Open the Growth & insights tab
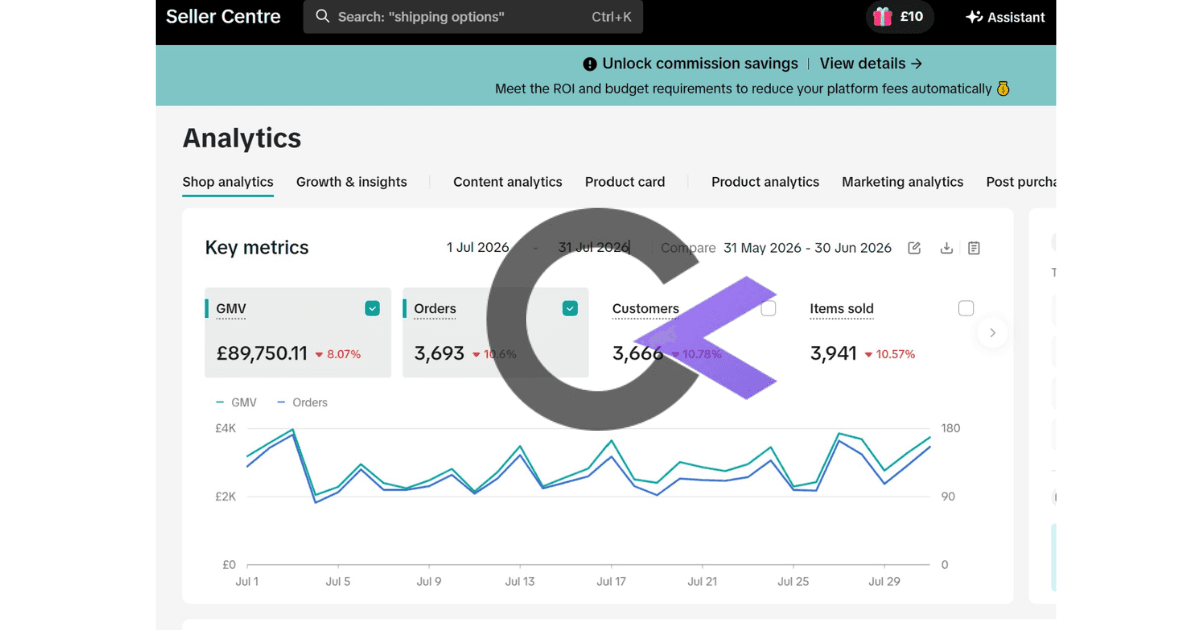This screenshot has height=630, width=1200. pos(351,182)
